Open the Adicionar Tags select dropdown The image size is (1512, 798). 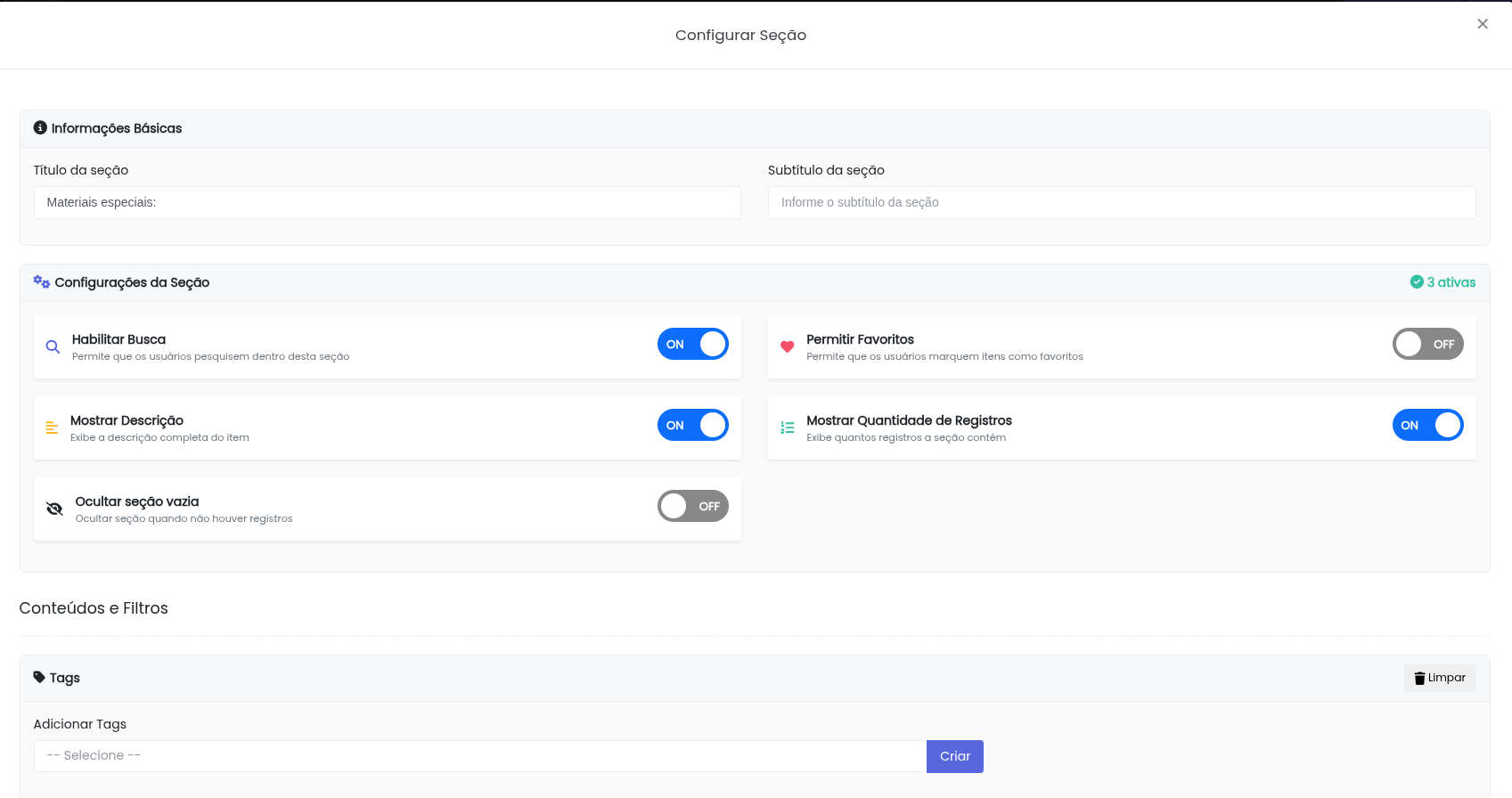coord(479,756)
